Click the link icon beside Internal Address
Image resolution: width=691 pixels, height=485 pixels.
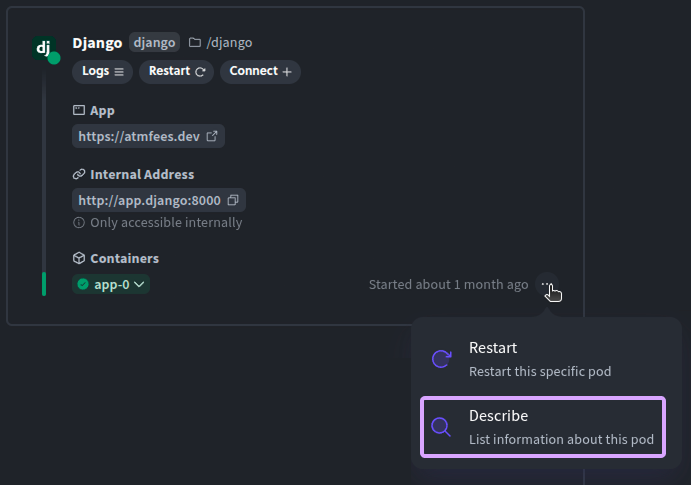pos(79,174)
